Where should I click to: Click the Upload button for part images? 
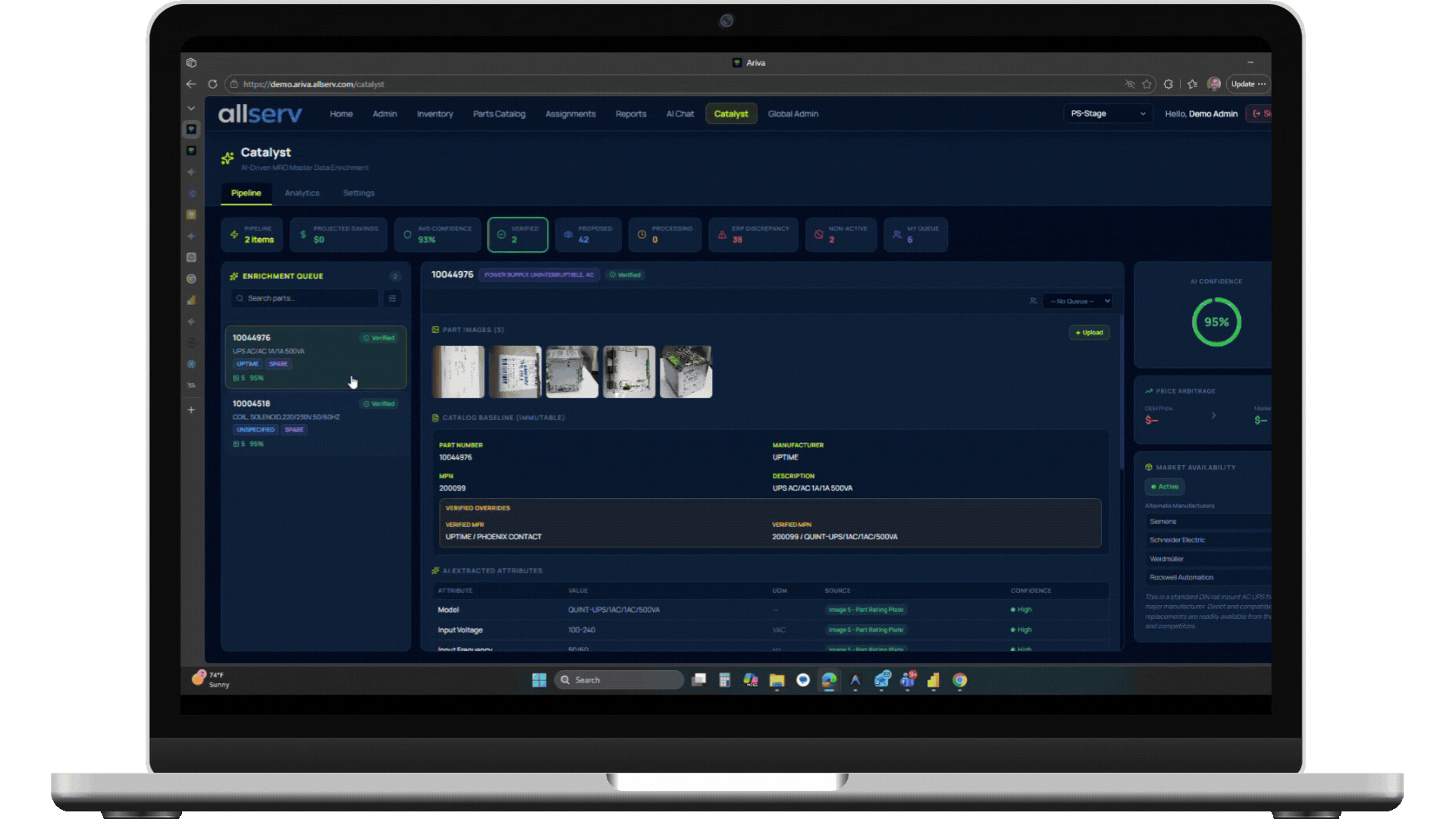click(x=1089, y=333)
